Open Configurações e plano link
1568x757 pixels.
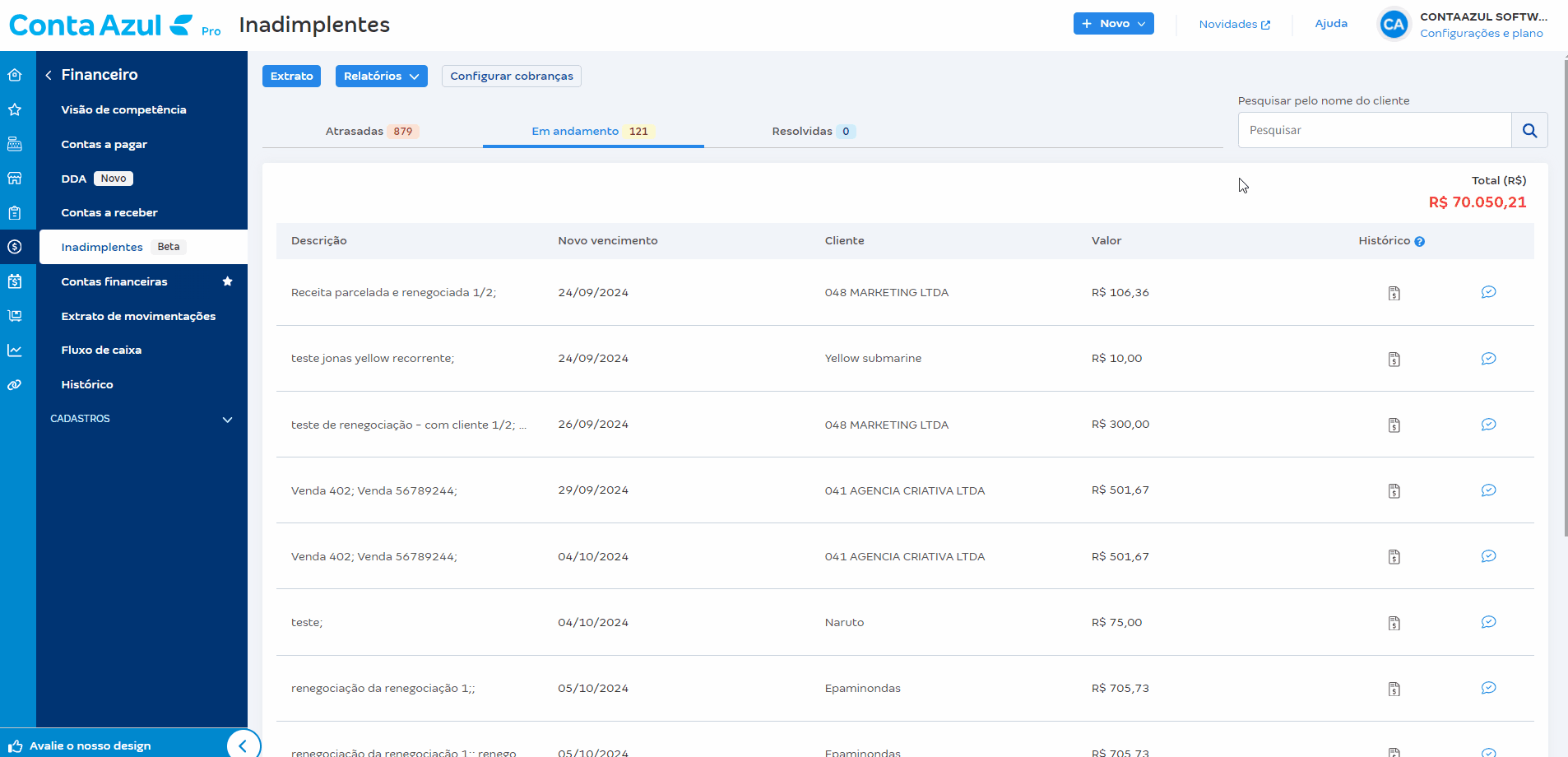(1482, 32)
